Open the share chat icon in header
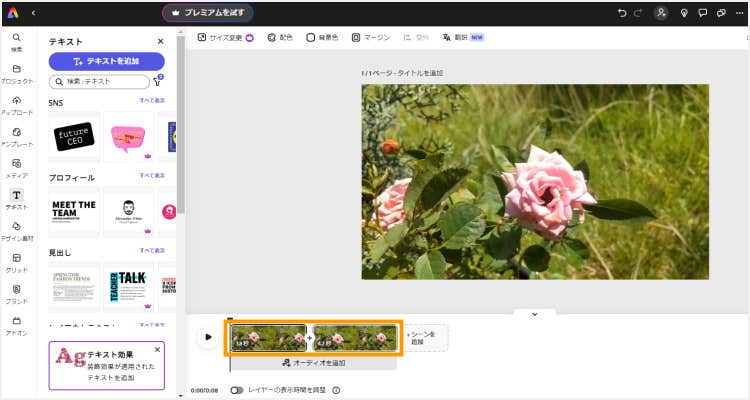The height and width of the screenshot is (400, 750). point(721,13)
